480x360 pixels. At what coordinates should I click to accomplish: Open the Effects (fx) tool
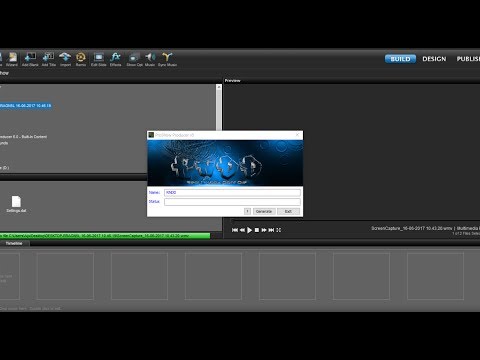coord(116,60)
